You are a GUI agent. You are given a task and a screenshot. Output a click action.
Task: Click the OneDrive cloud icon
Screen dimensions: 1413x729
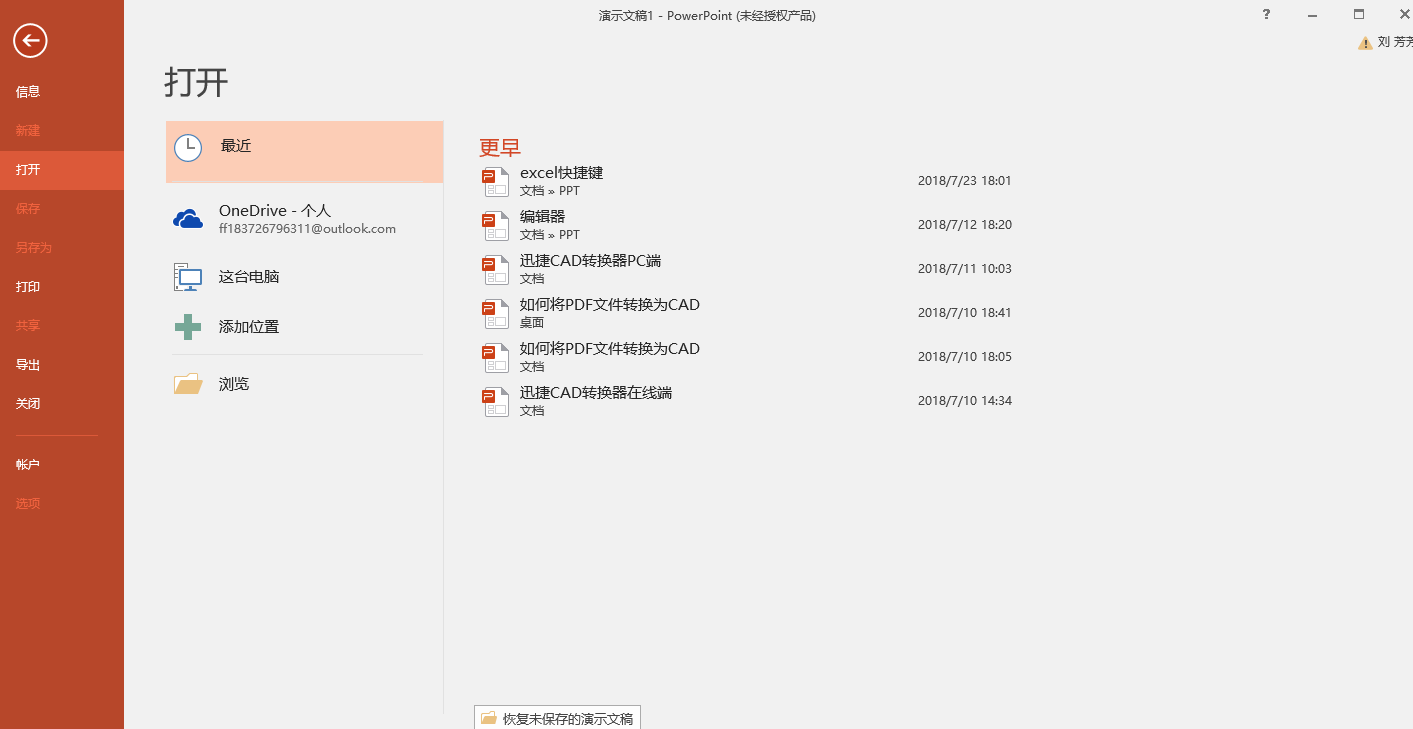[x=188, y=219]
